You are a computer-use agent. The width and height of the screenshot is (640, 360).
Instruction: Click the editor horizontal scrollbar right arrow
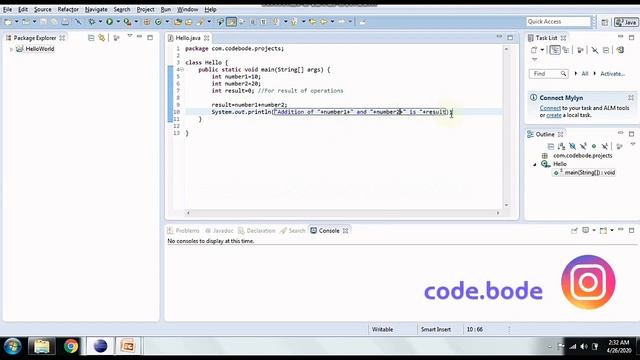[498, 213]
